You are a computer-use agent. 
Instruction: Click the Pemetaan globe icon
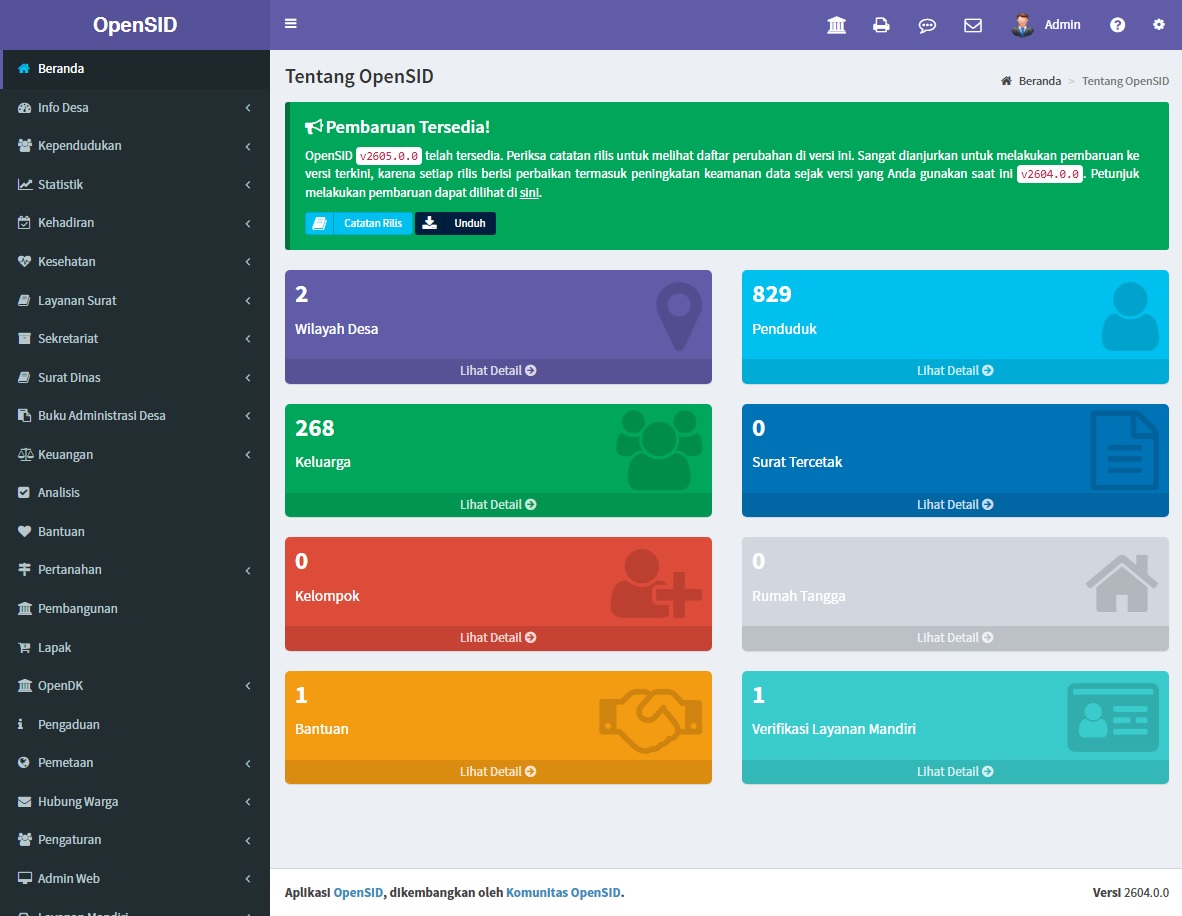click(23, 763)
